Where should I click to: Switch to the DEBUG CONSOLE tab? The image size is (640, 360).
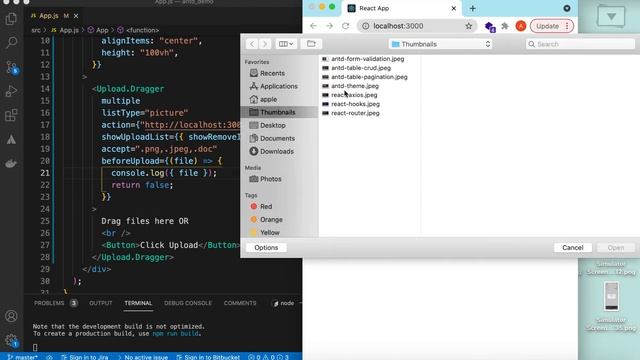click(x=188, y=303)
